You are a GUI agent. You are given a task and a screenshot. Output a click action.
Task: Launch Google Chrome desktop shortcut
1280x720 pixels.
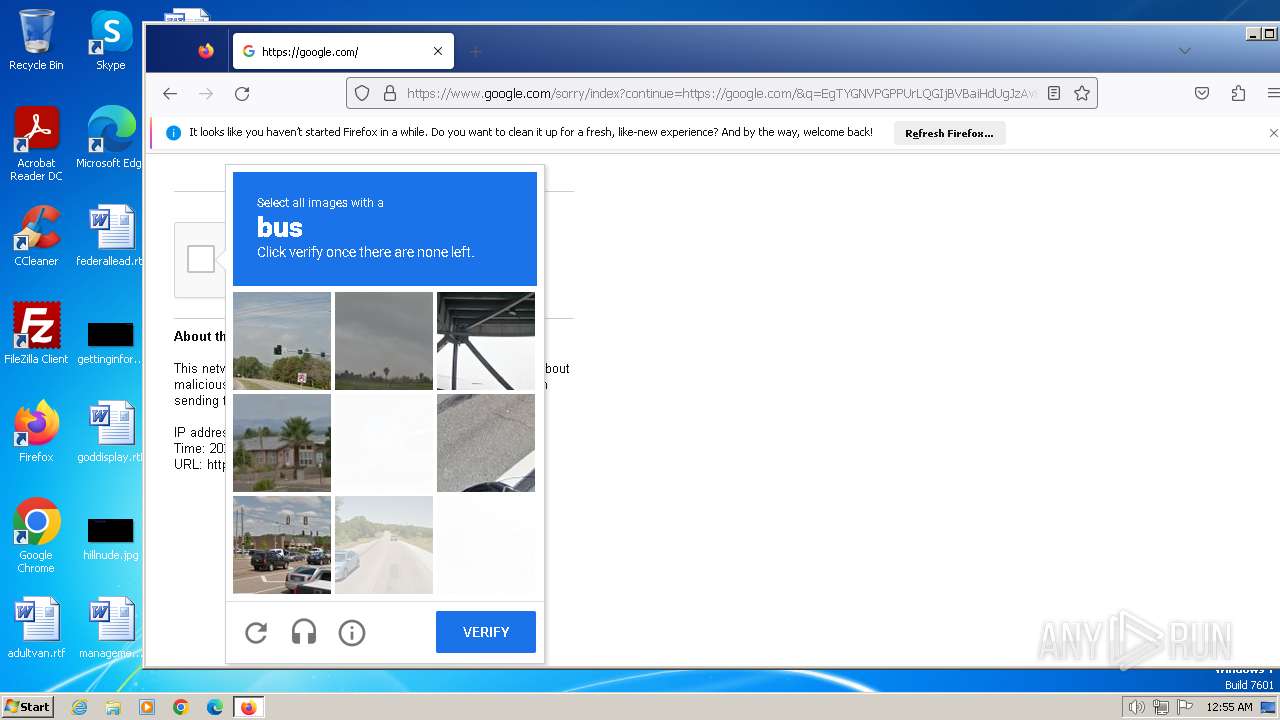click(x=36, y=535)
